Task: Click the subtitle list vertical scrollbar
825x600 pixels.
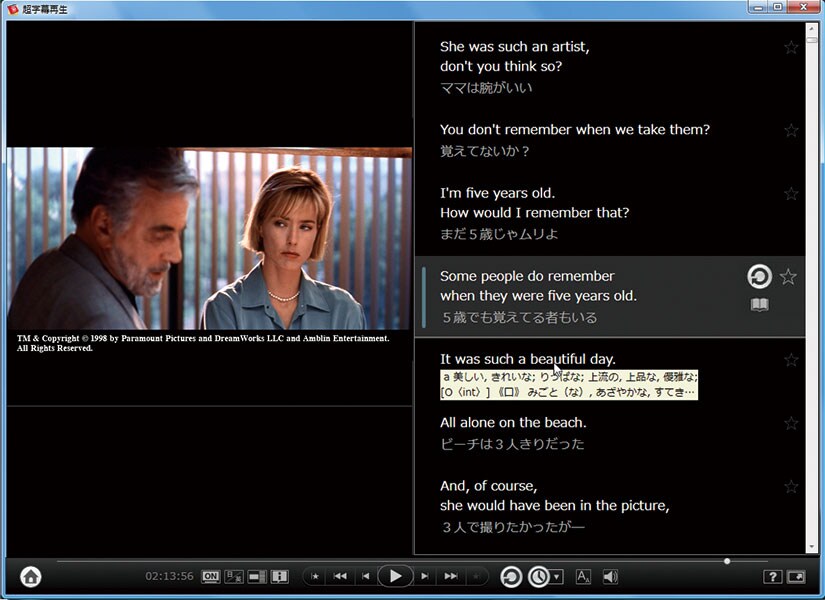Action: point(811,288)
